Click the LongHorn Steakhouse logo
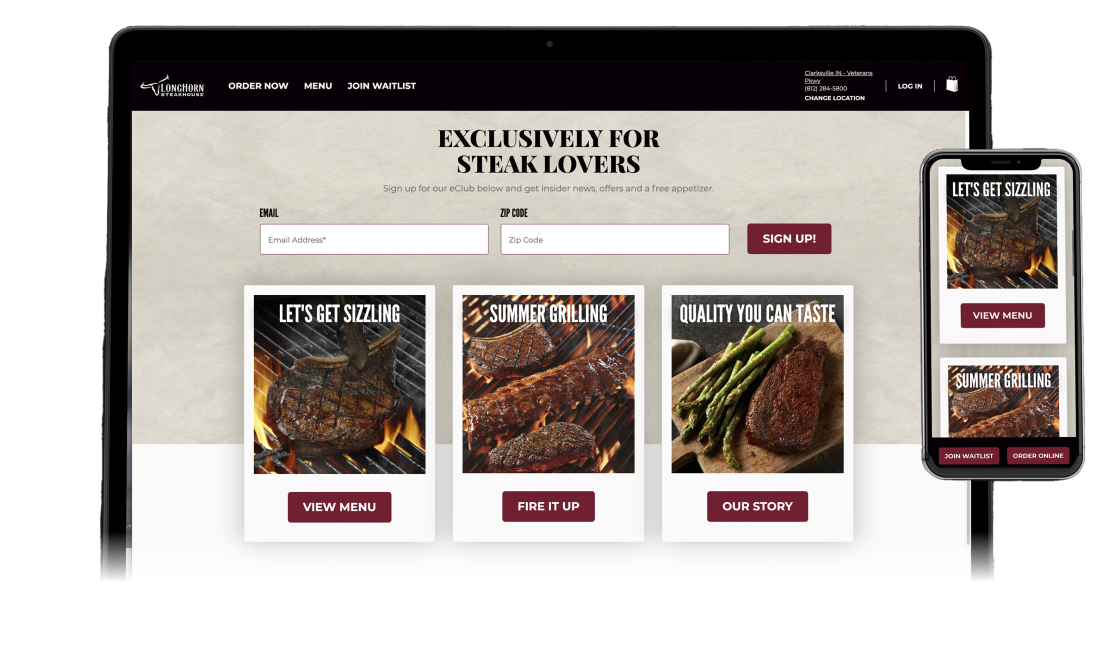 [172, 86]
